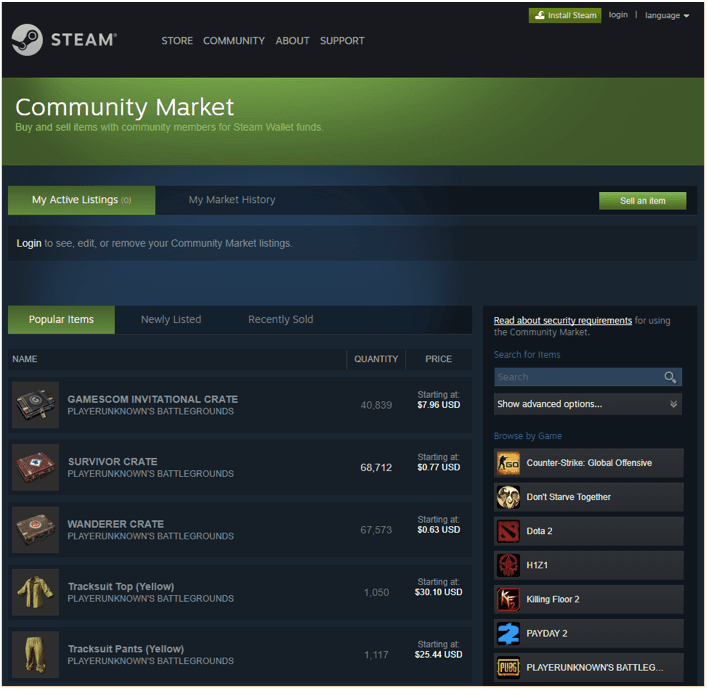Viewport: 707px width, 691px height.
Task: Click the $7.96 USD price
Action: coord(439,405)
